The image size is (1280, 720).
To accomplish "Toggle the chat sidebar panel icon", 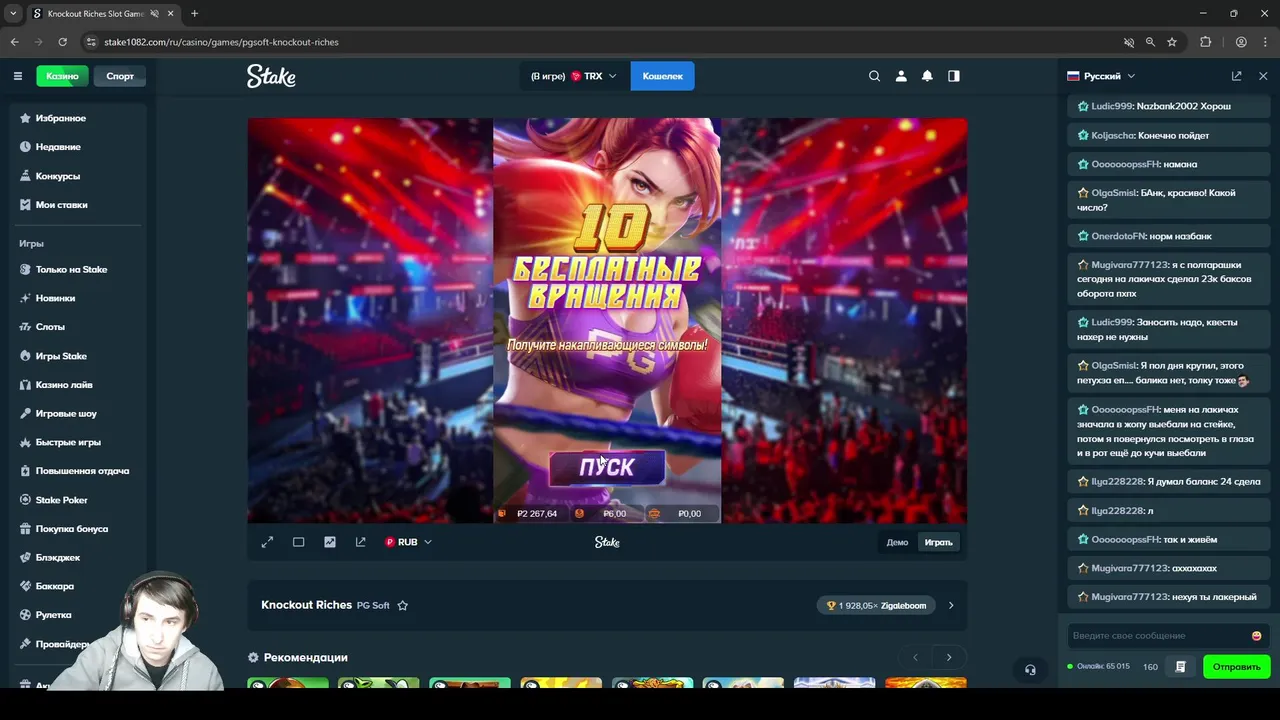I will 954,76.
